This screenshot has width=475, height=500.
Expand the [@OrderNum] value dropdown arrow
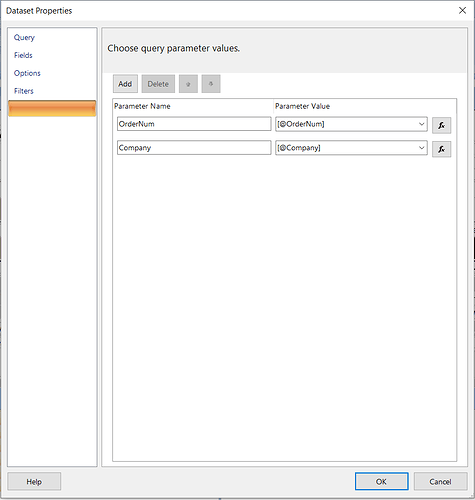(x=421, y=124)
